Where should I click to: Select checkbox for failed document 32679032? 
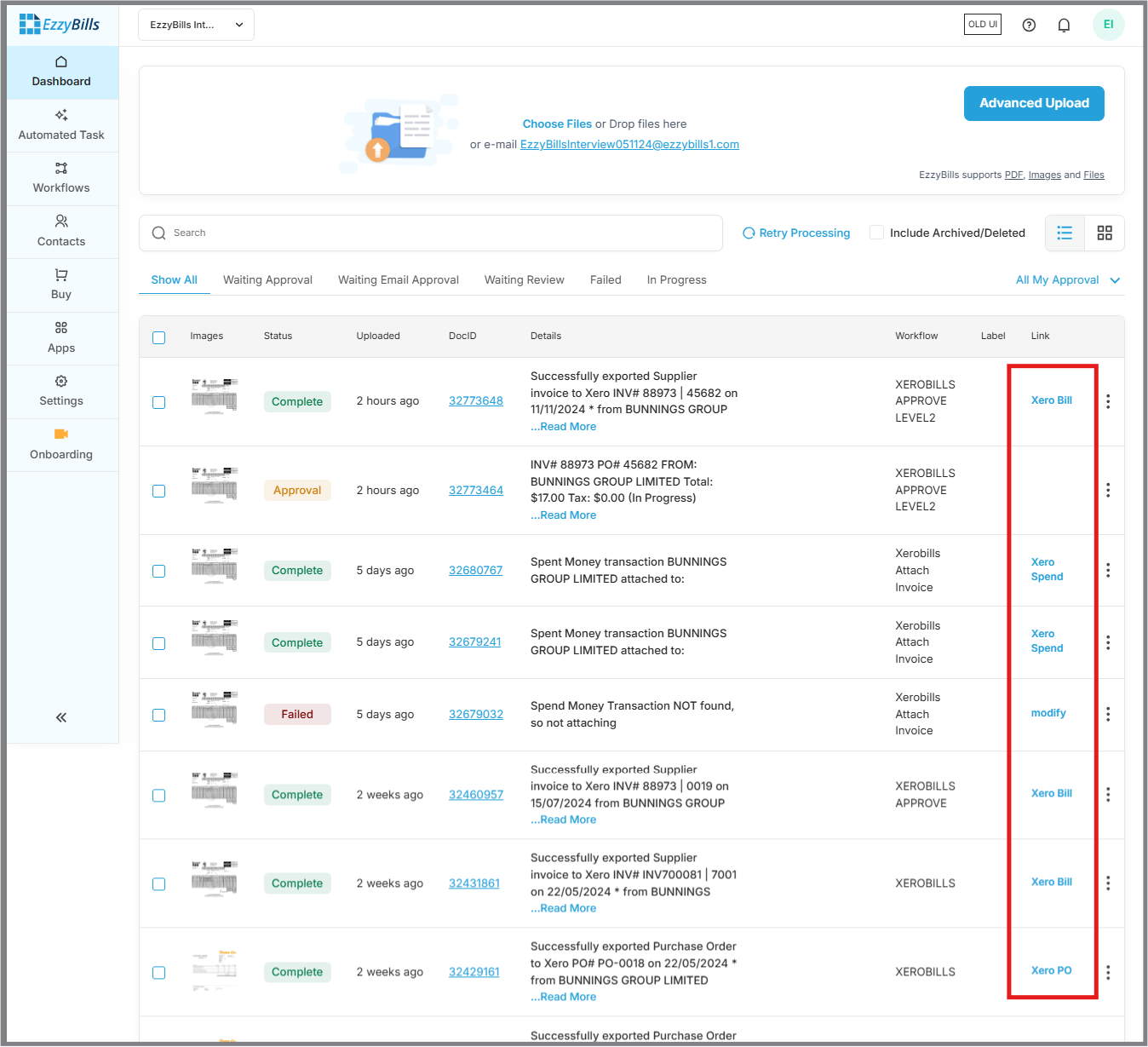click(x=158, y=715)
